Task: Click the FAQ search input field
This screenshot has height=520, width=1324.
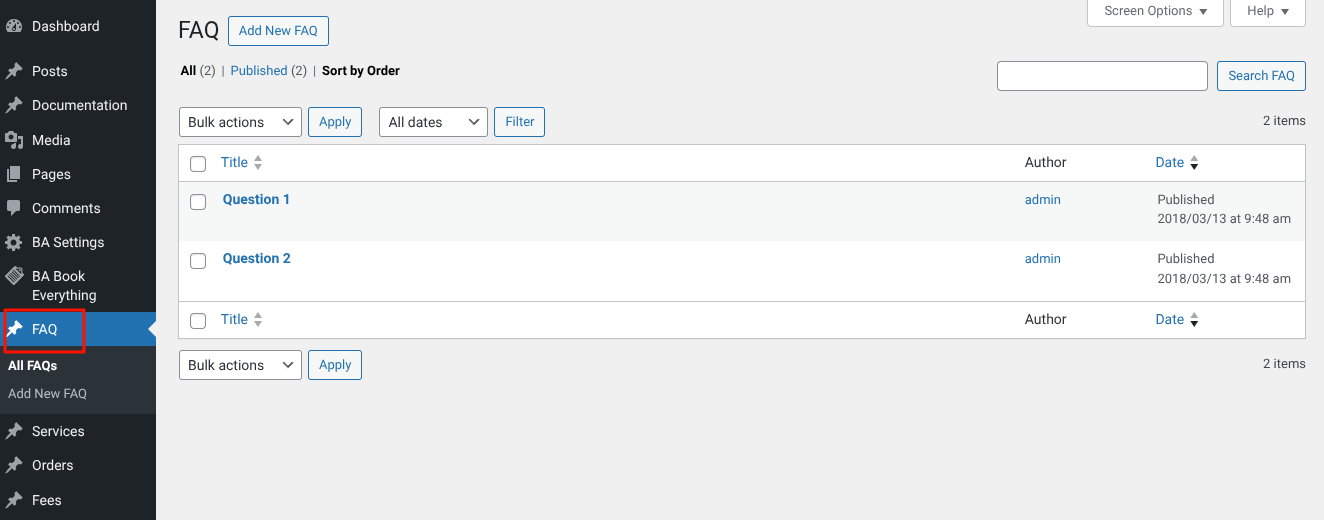Action: [x=1102, y=76]
